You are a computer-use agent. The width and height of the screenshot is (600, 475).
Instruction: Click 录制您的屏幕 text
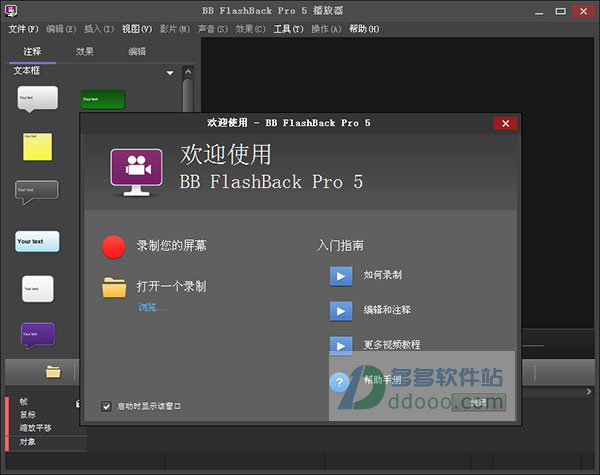171,246
